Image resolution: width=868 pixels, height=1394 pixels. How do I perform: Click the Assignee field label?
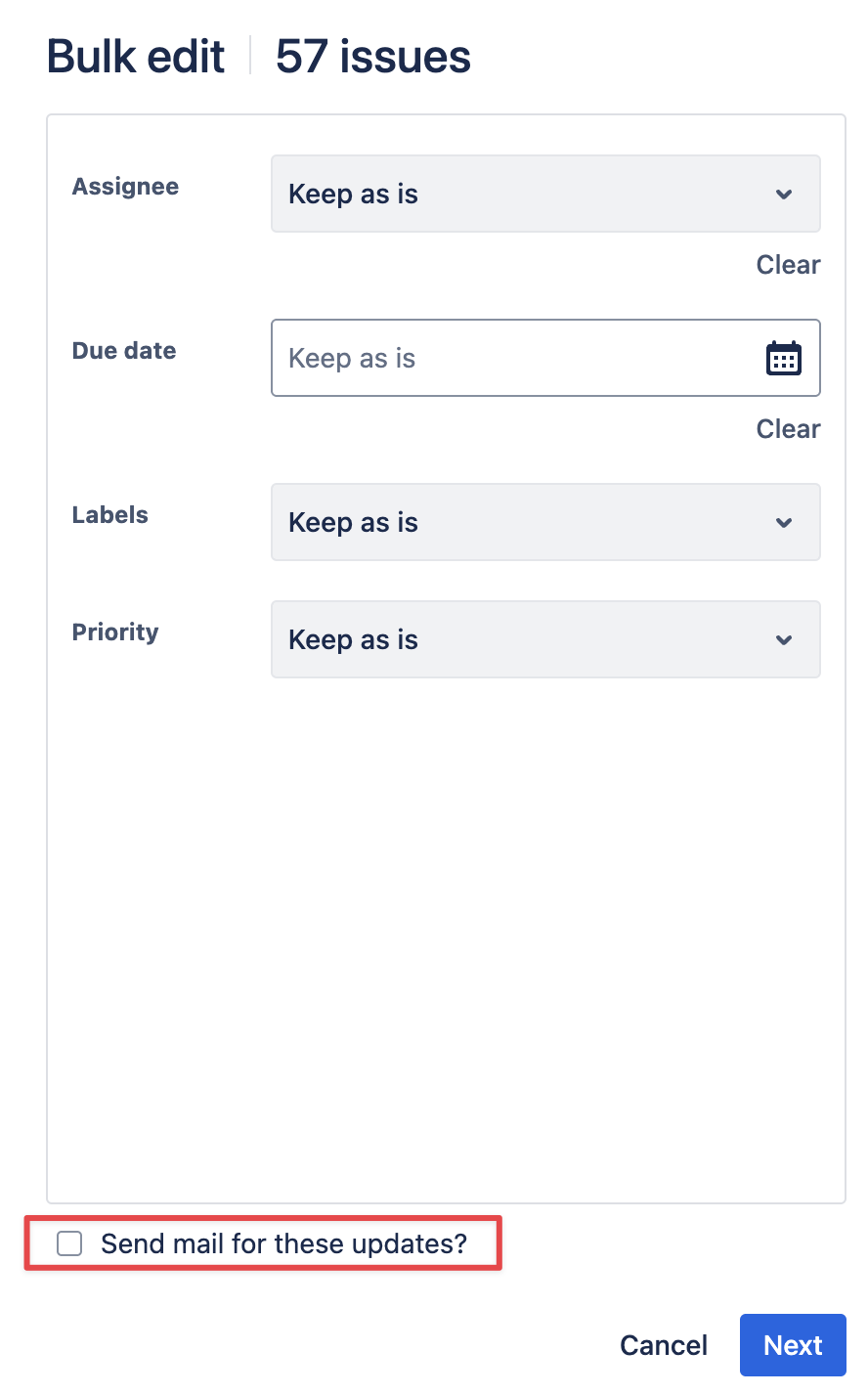[x=125, y=187]
